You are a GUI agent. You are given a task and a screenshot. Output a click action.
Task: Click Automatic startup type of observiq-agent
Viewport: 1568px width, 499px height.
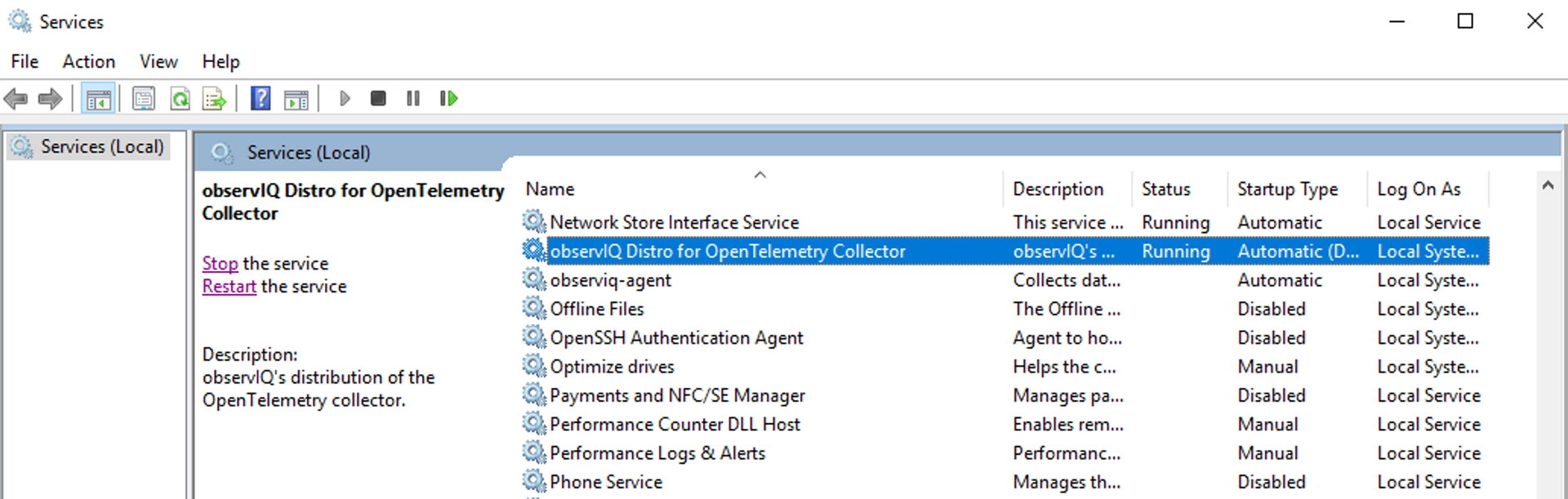(x=1280, y=280)
